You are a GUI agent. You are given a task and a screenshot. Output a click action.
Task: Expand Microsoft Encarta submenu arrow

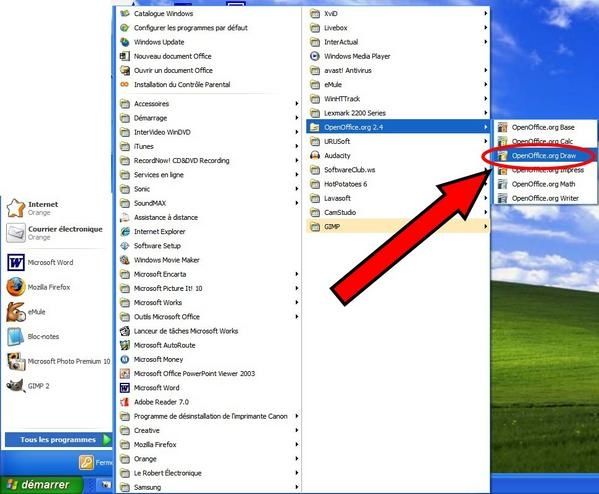pyautogui.click(x=296, y=274)
